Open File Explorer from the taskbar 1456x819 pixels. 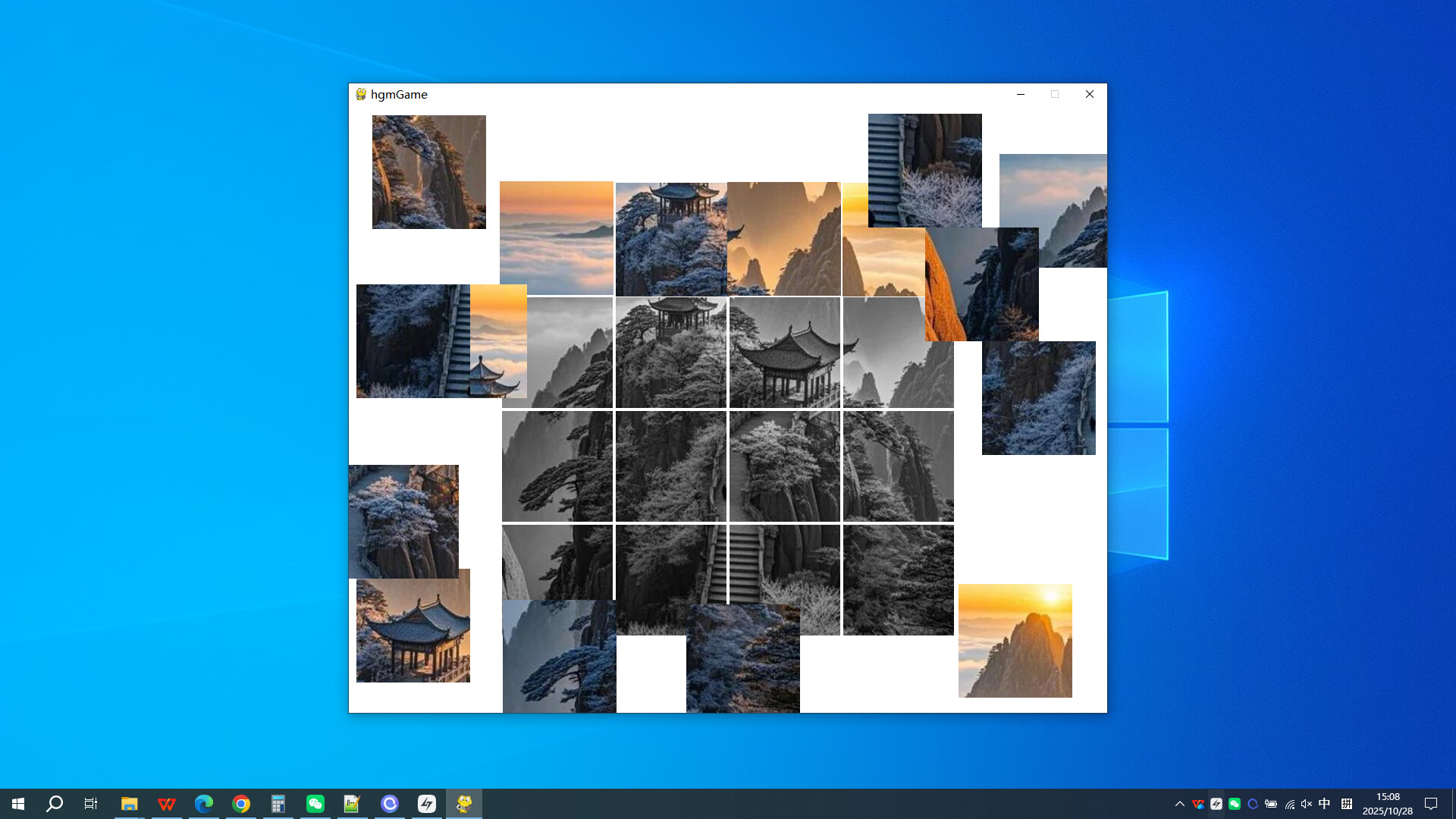tap(129, 803)
